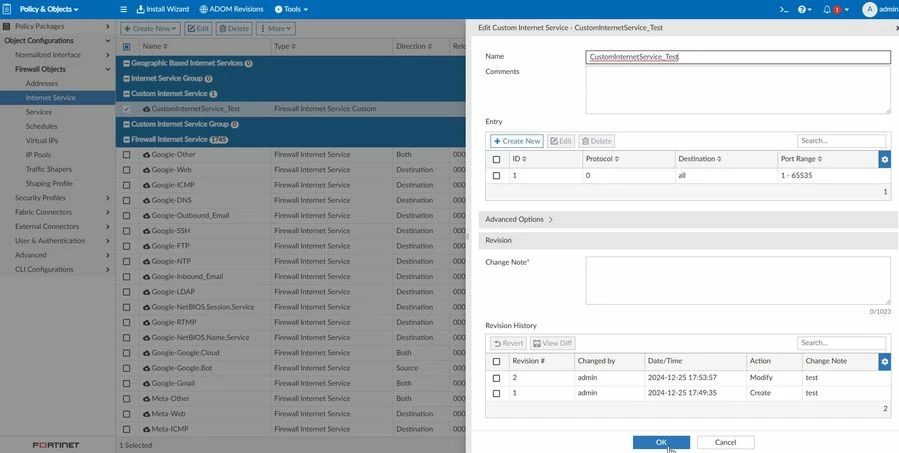Click Edit button in main toolbar
This screenshot has width=899, height=453.
point(198,29)
